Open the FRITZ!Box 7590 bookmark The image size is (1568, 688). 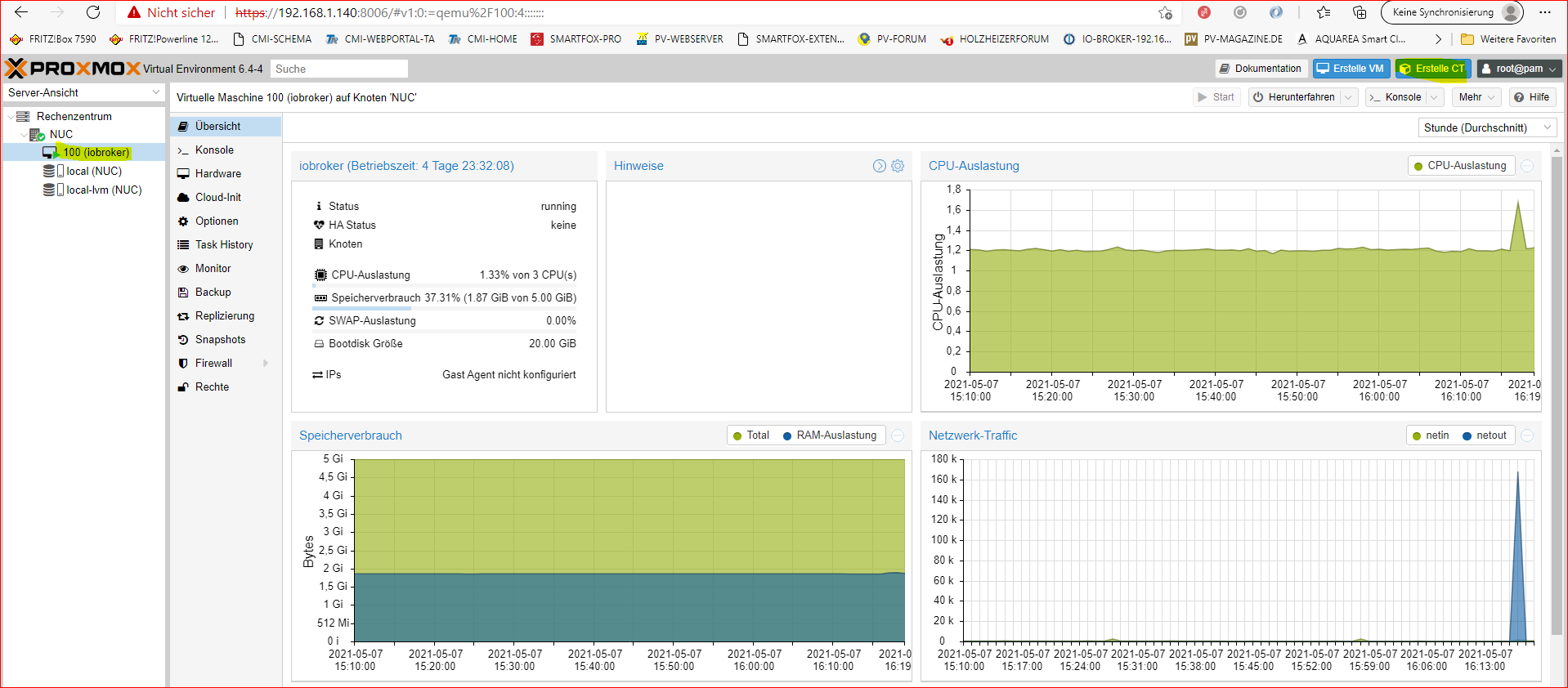click(x=52, y=38)
